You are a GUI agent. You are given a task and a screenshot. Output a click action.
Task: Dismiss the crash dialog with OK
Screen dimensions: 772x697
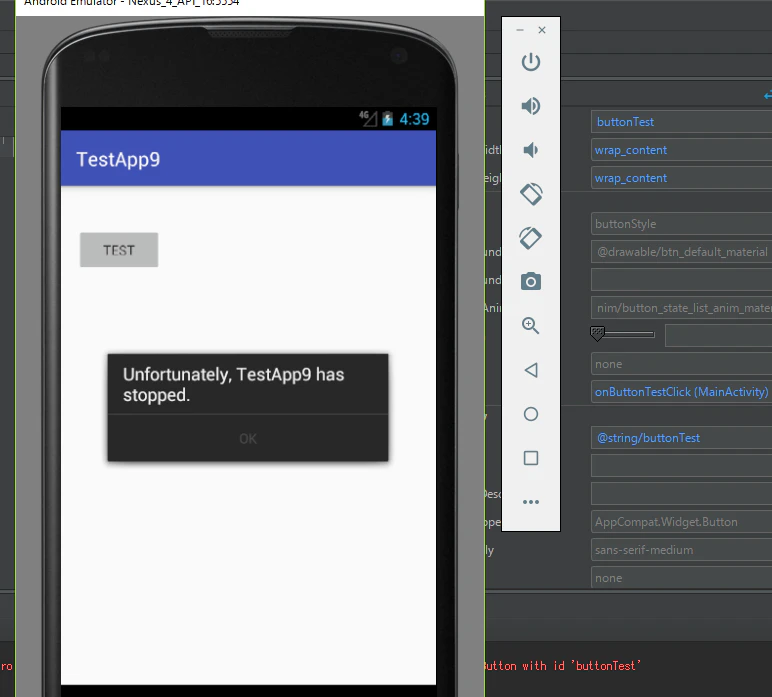pyautogui.click(x=248, y=438)
